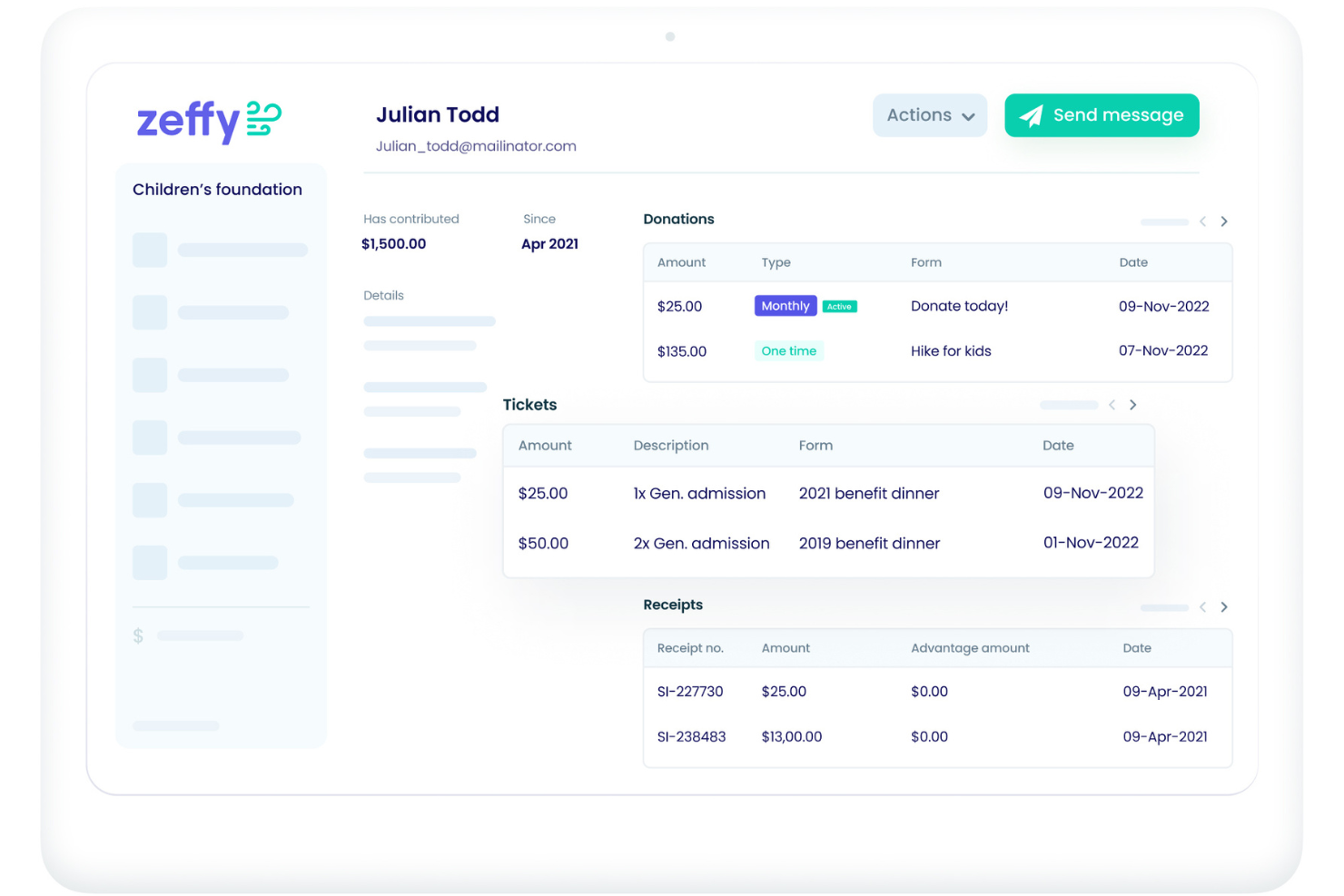The width and height of the screenshot is (1344, 896).
Task: Click the fourth sidebar menu item
Action: click(150, 437)
